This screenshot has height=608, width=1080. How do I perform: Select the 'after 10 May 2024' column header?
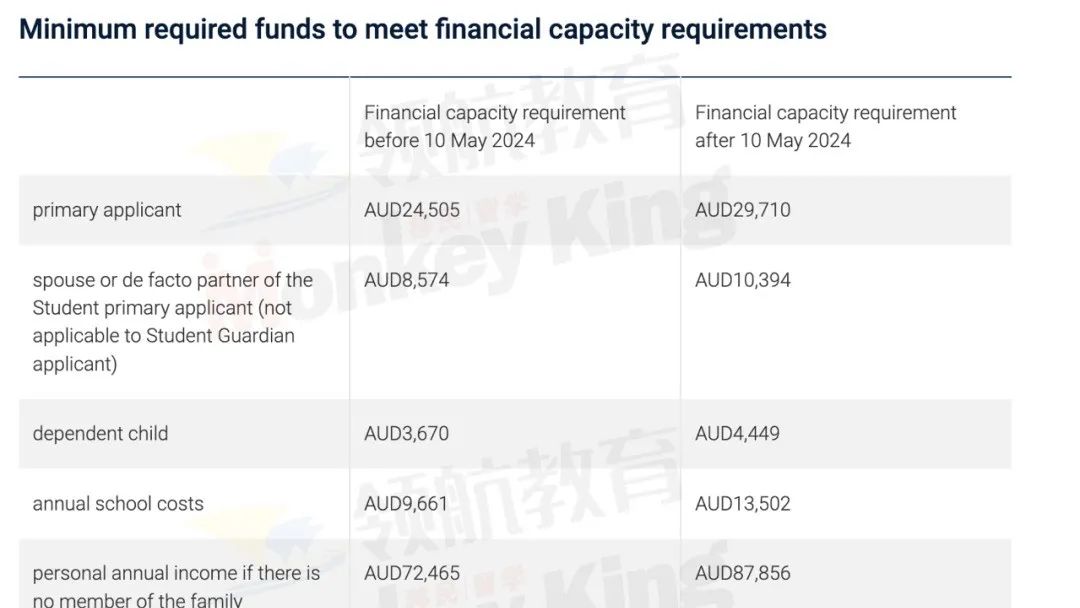tap(825, 126)
